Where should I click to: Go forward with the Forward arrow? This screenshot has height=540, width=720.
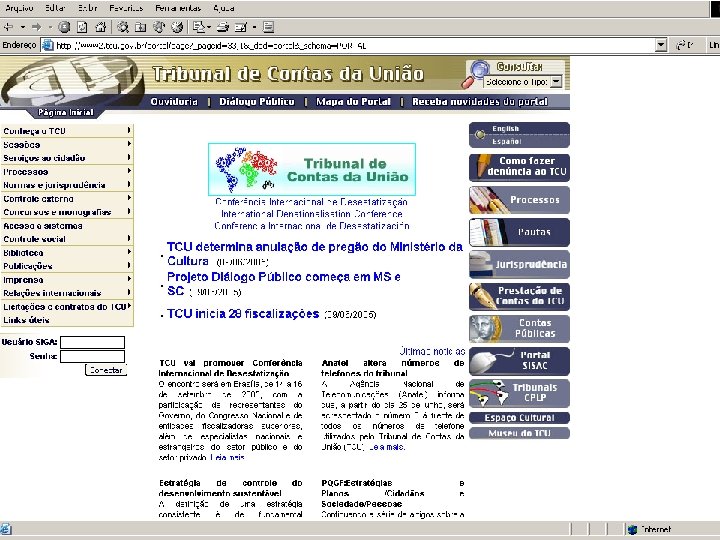click(x=36, y=27)
